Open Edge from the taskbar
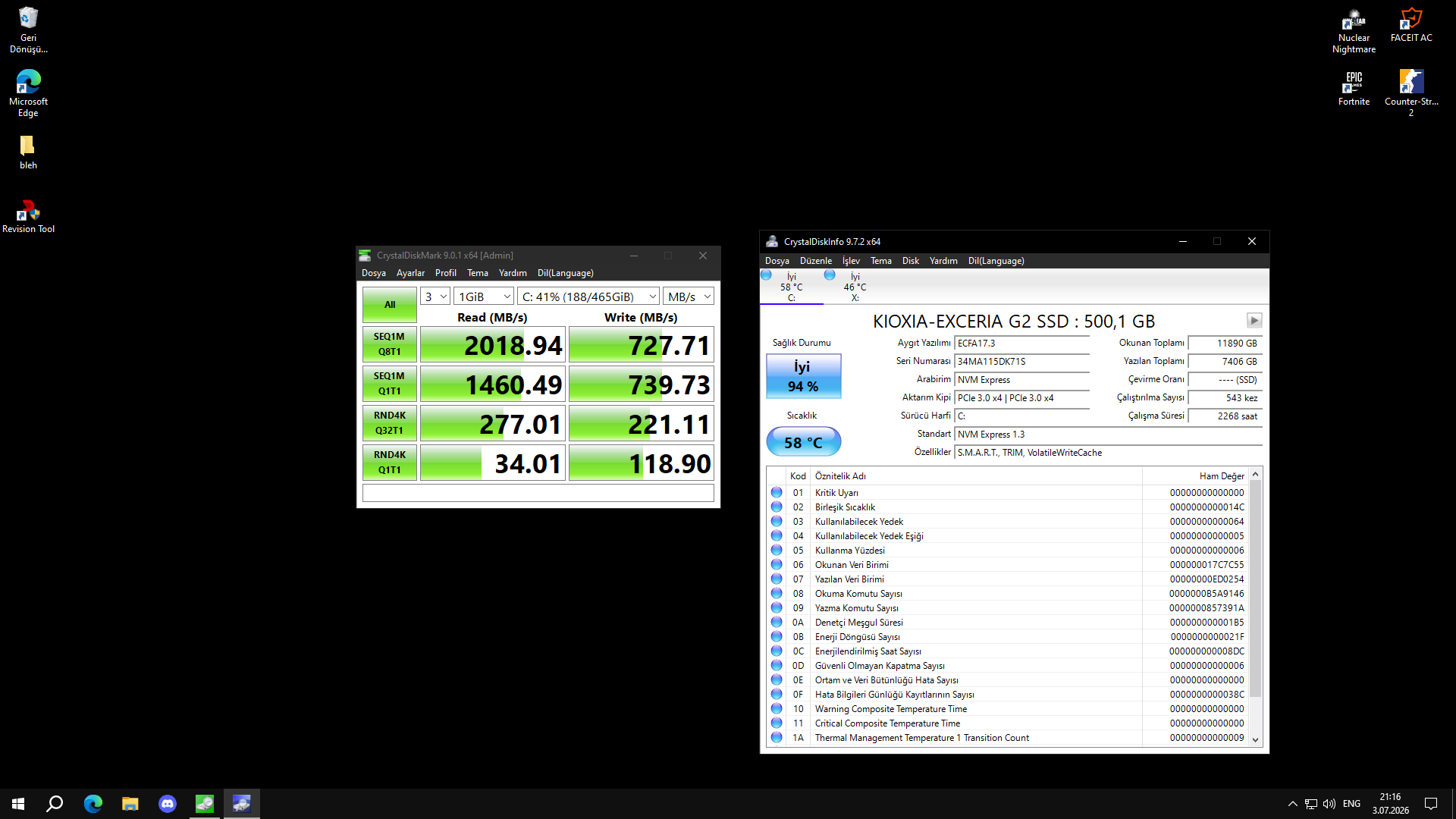Image resolution: width=1456 pixels, height=819 pixels. point(93,804)
